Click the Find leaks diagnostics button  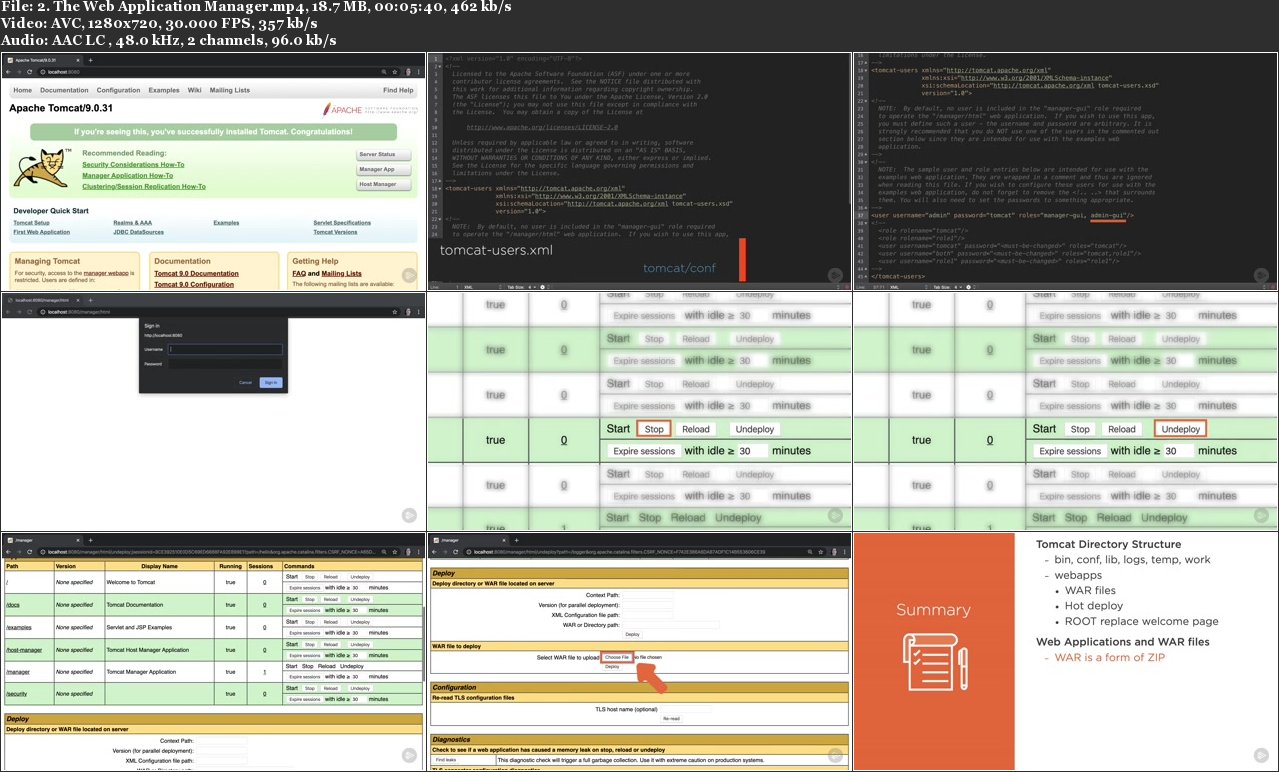point(446,760)
